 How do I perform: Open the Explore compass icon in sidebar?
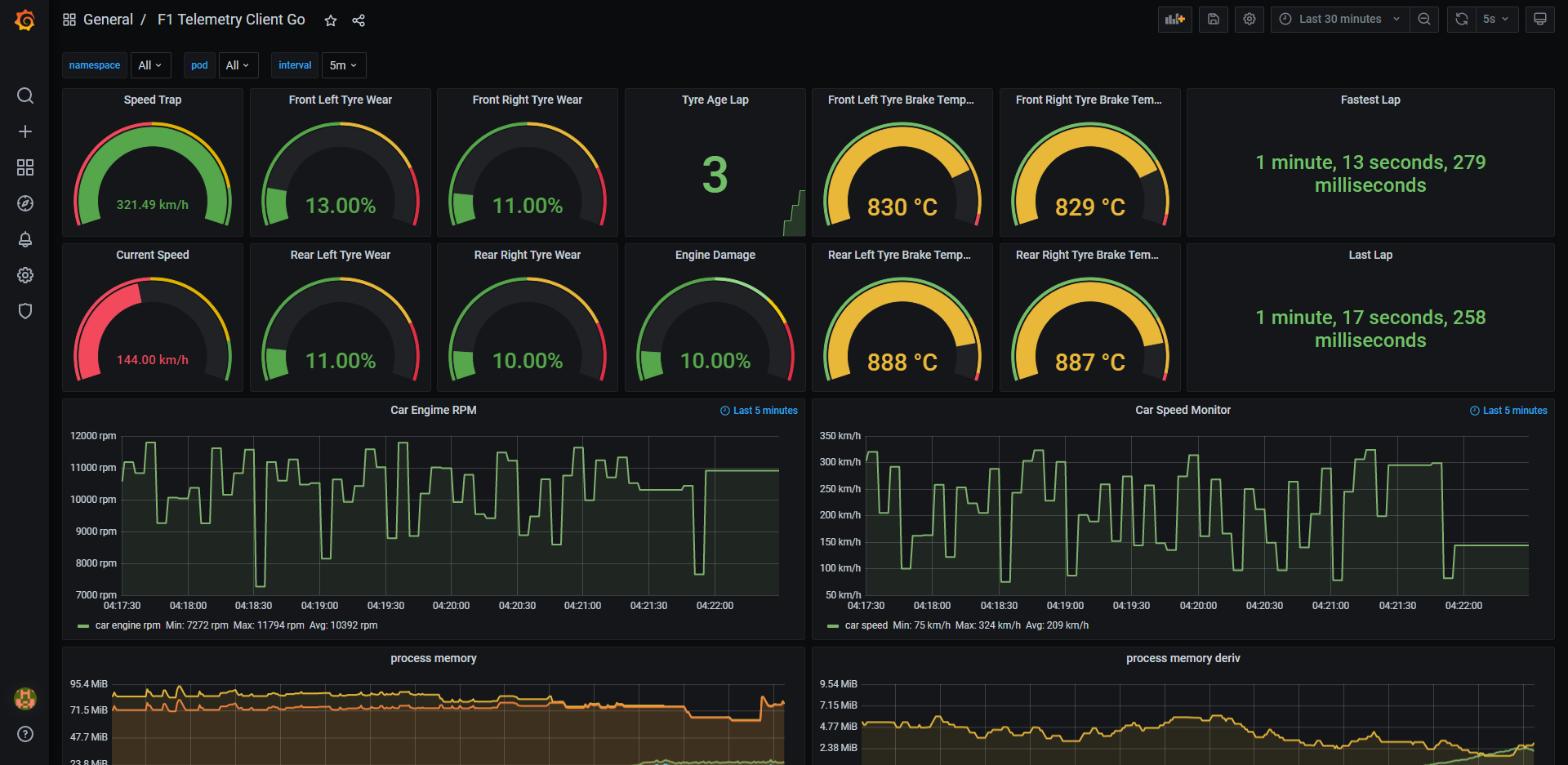(24, 203)
